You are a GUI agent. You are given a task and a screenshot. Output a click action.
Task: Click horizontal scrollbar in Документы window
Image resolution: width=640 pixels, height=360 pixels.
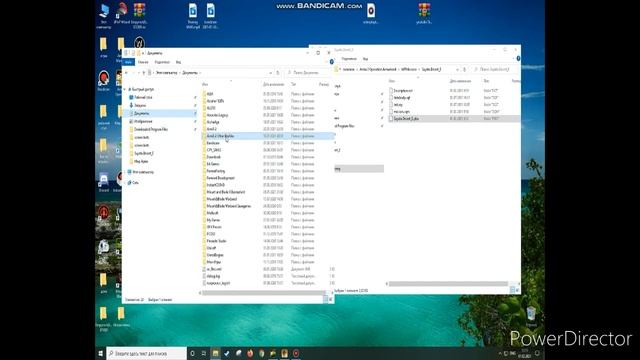[264, 293]
